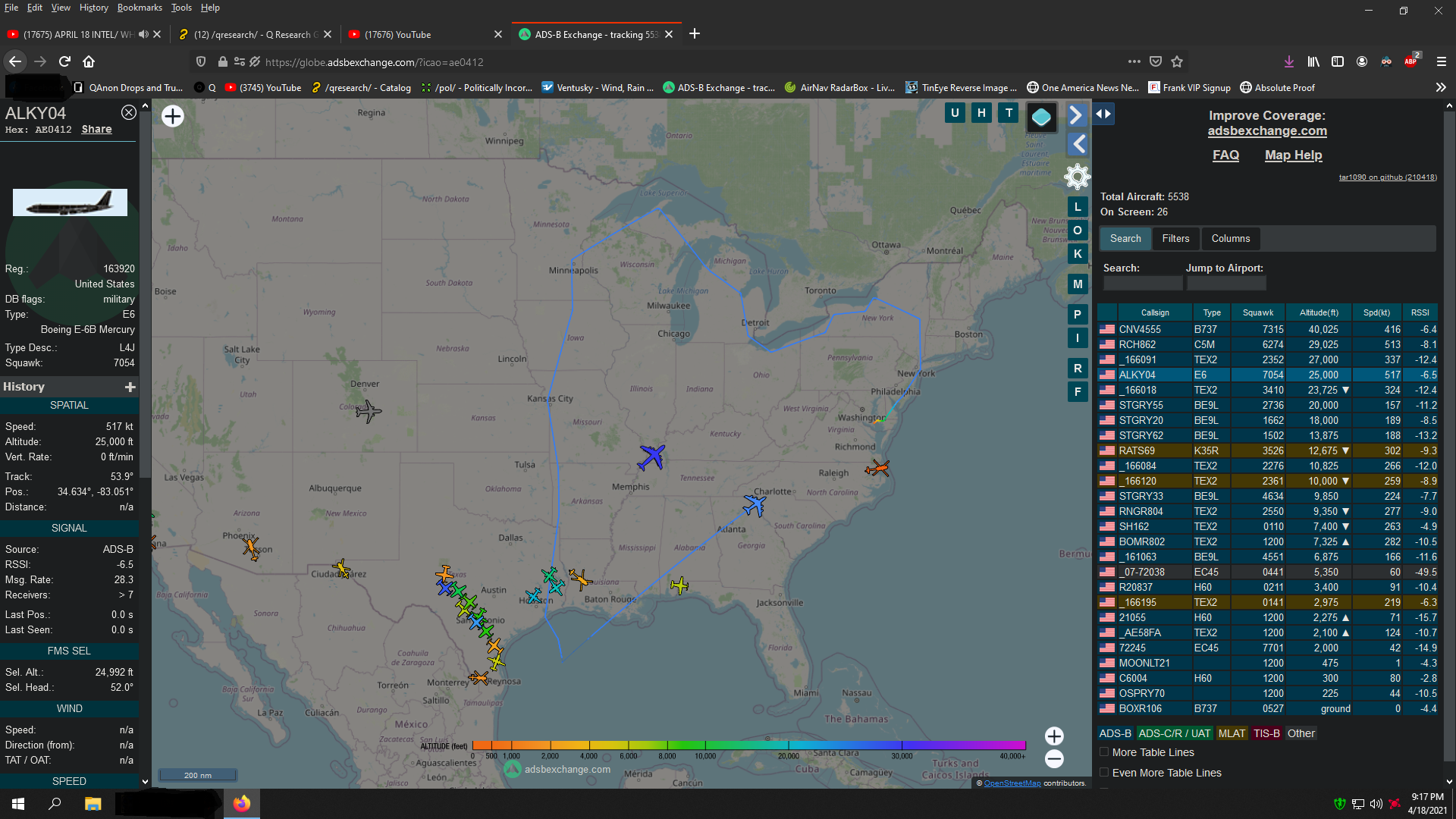1456x819 pixels.
Task: Click the ADS-B legend color swatch
Action: (x=1115, y=733)
